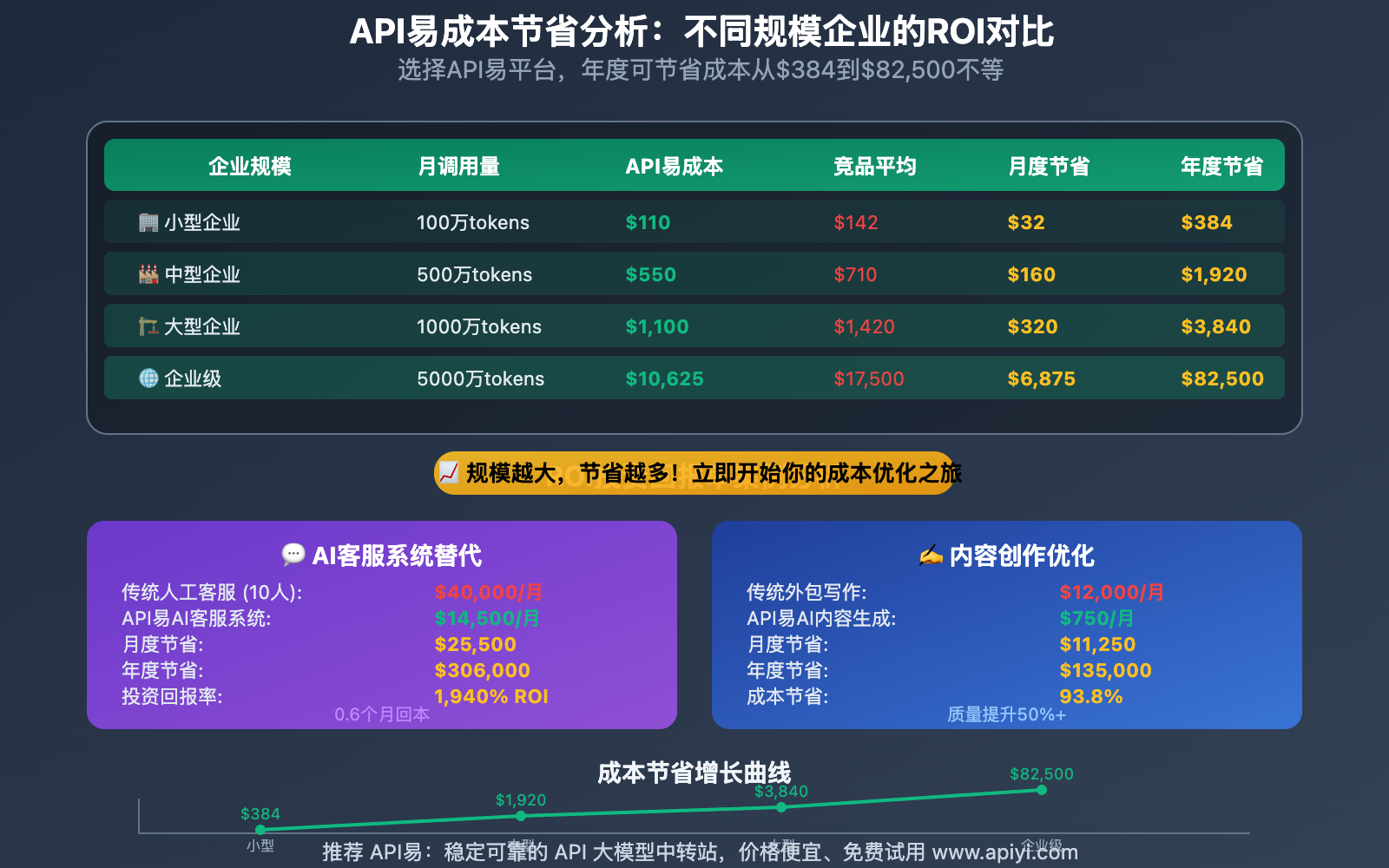Select the $110 API易 cost value
The image size is (1389, 868).
click(648, 222)
